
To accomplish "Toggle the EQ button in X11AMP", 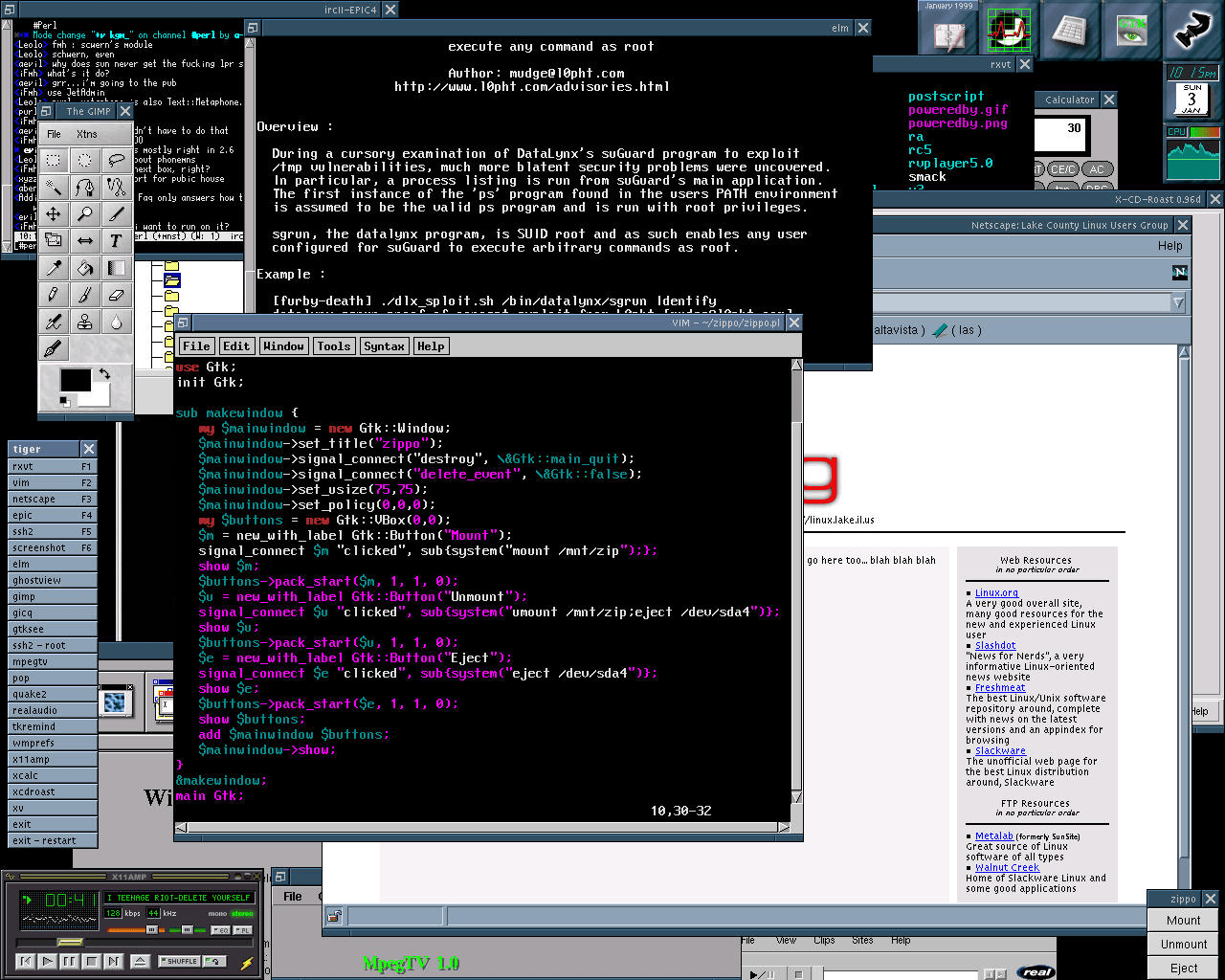I will 220,929.
